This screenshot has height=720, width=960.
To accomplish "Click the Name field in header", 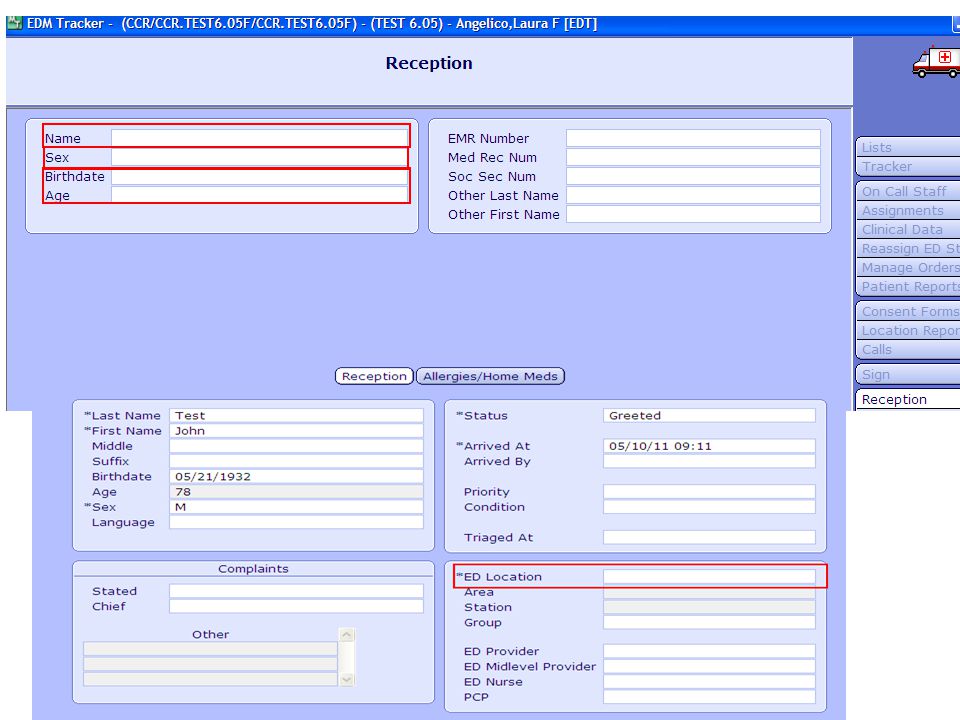I will (x=260, y=138).
